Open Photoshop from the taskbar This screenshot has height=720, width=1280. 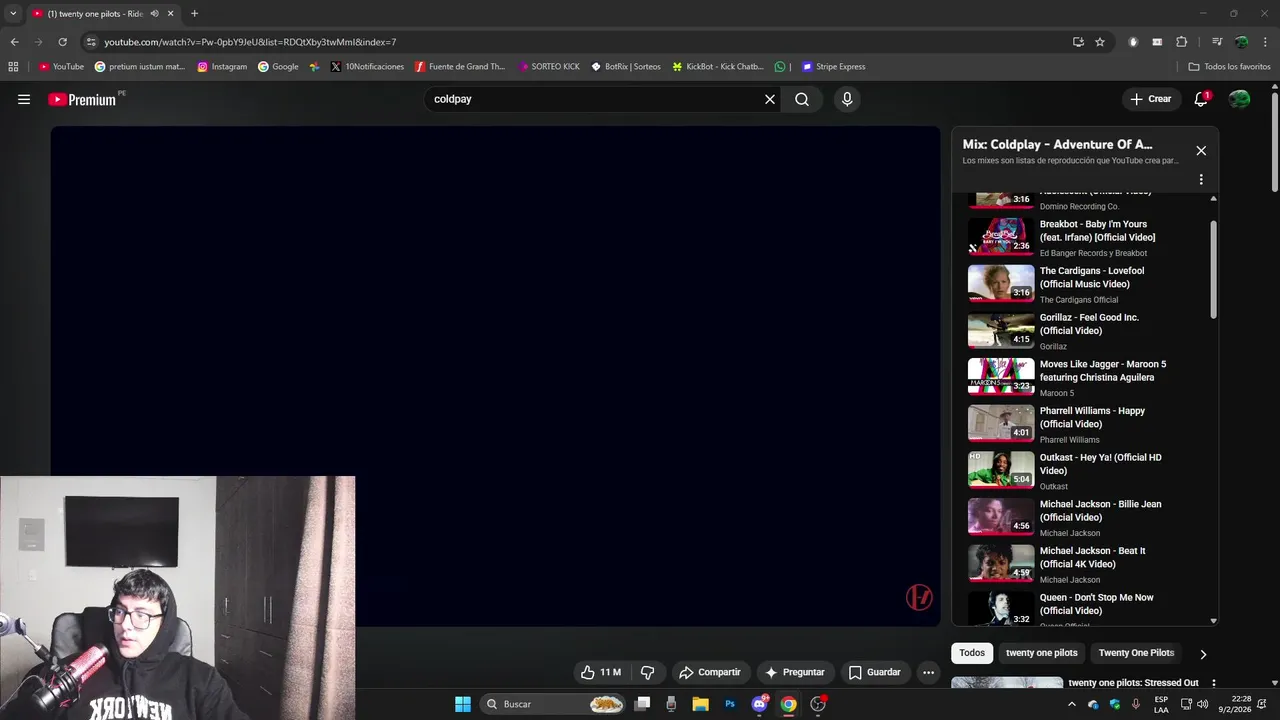click(x=730, y=704)
